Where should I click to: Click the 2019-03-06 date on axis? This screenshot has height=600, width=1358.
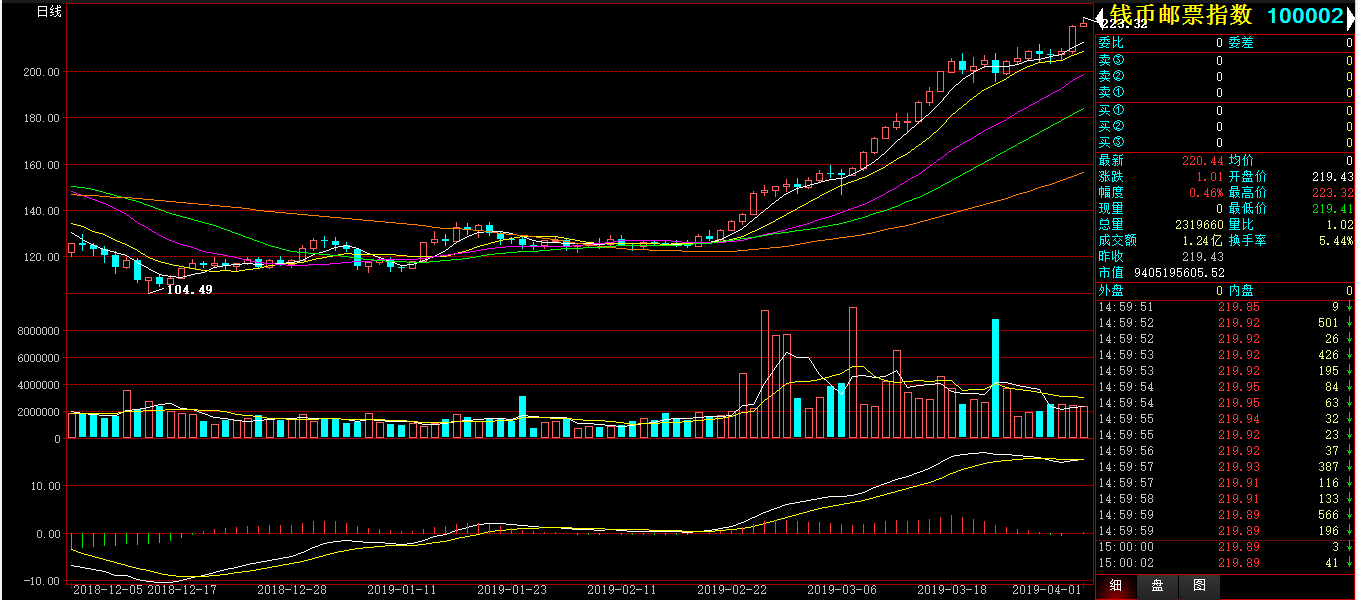click(842, 591)
